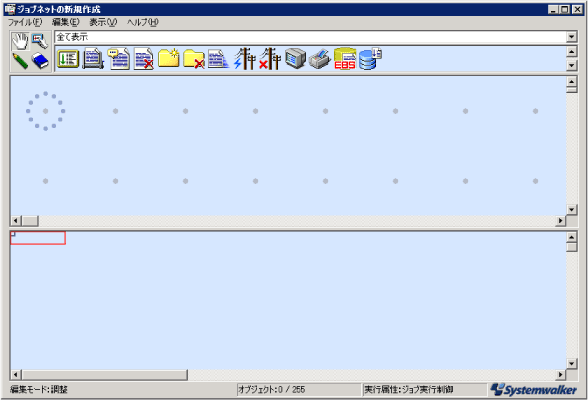Viewport: 588px width, 400px height.
Task: Maximize the ジョブネットの新規作成 window
Action: [x=564, y=9]
